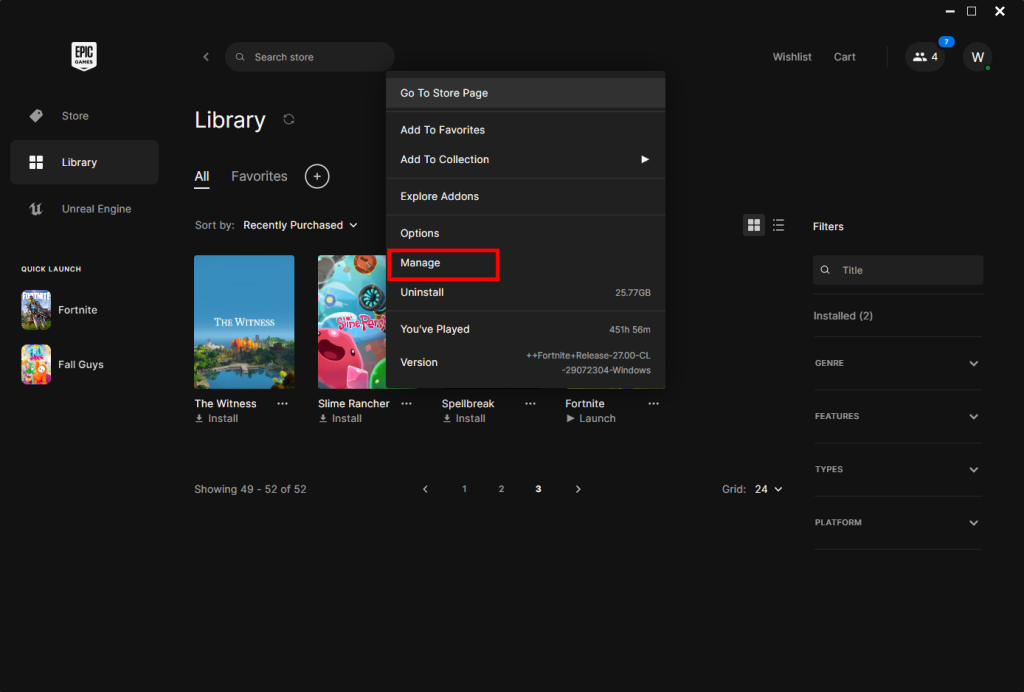Click The Witness cover art
The height and width of the screenshot is (692, 1024).
244,322
